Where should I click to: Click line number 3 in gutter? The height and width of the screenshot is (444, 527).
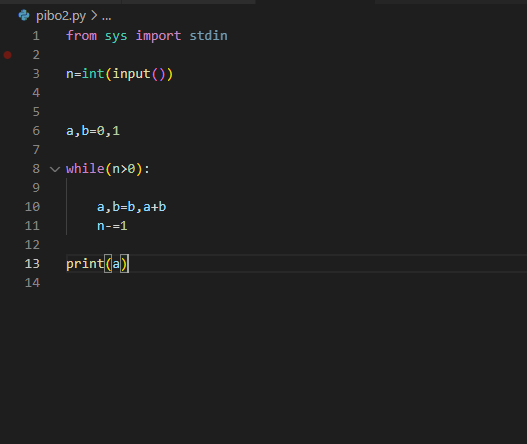(36, 74)
